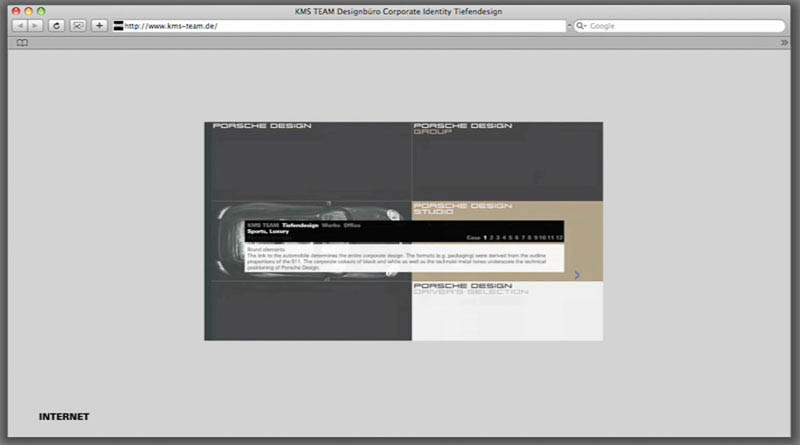Go to case number 6

point(517,237)
